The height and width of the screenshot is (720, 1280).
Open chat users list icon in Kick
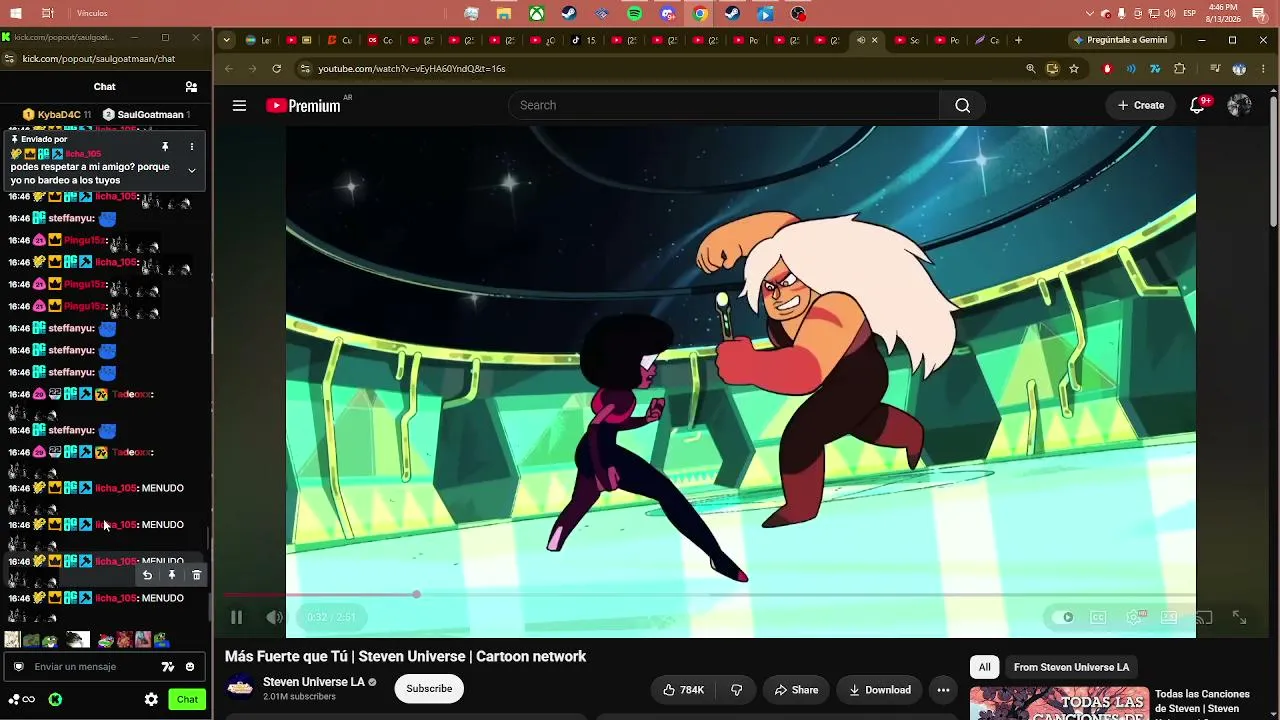[191, 87]
